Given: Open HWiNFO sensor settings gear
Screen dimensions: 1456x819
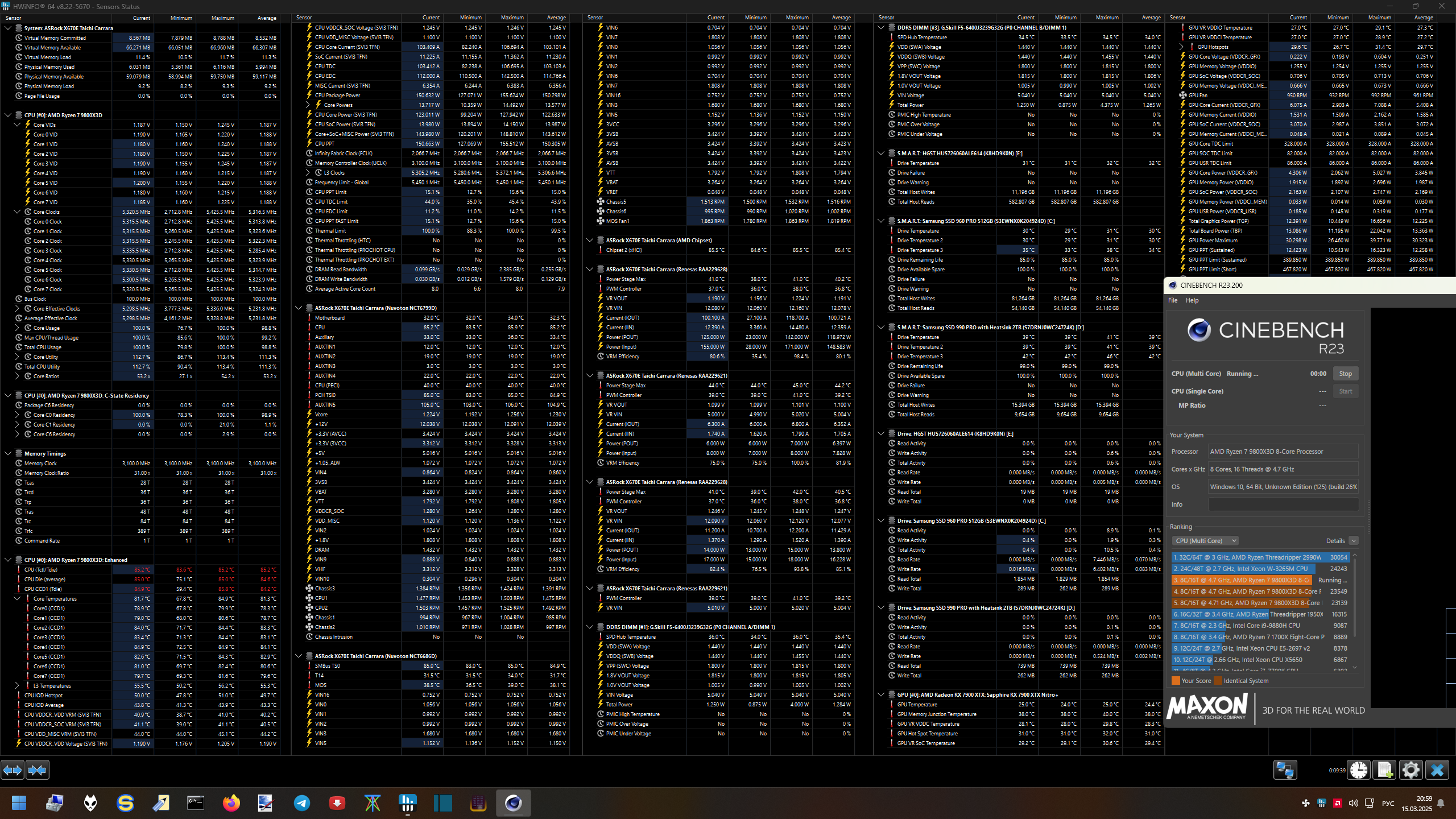Looking at the screenshot, I should pyautogui.click(x=1411, y=770).
